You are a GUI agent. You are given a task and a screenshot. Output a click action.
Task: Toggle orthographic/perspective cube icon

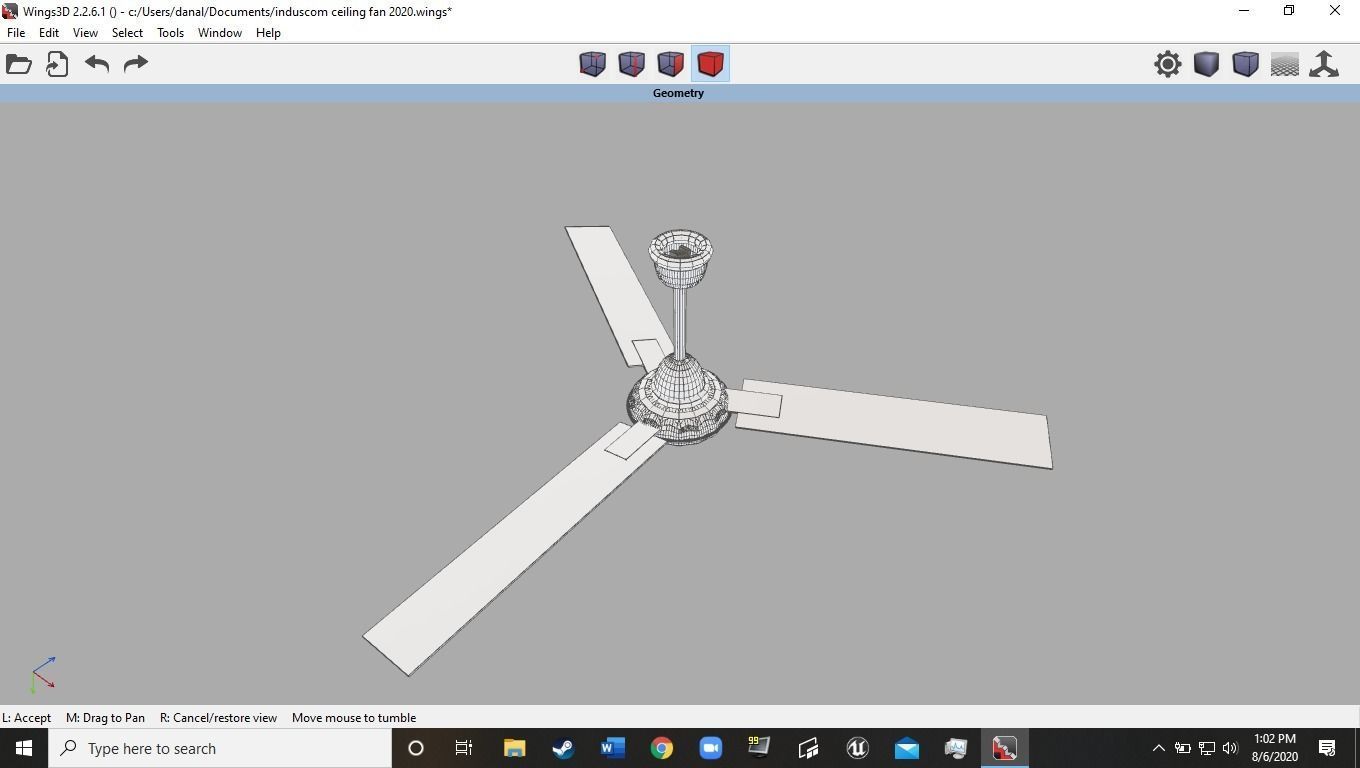1245,64
